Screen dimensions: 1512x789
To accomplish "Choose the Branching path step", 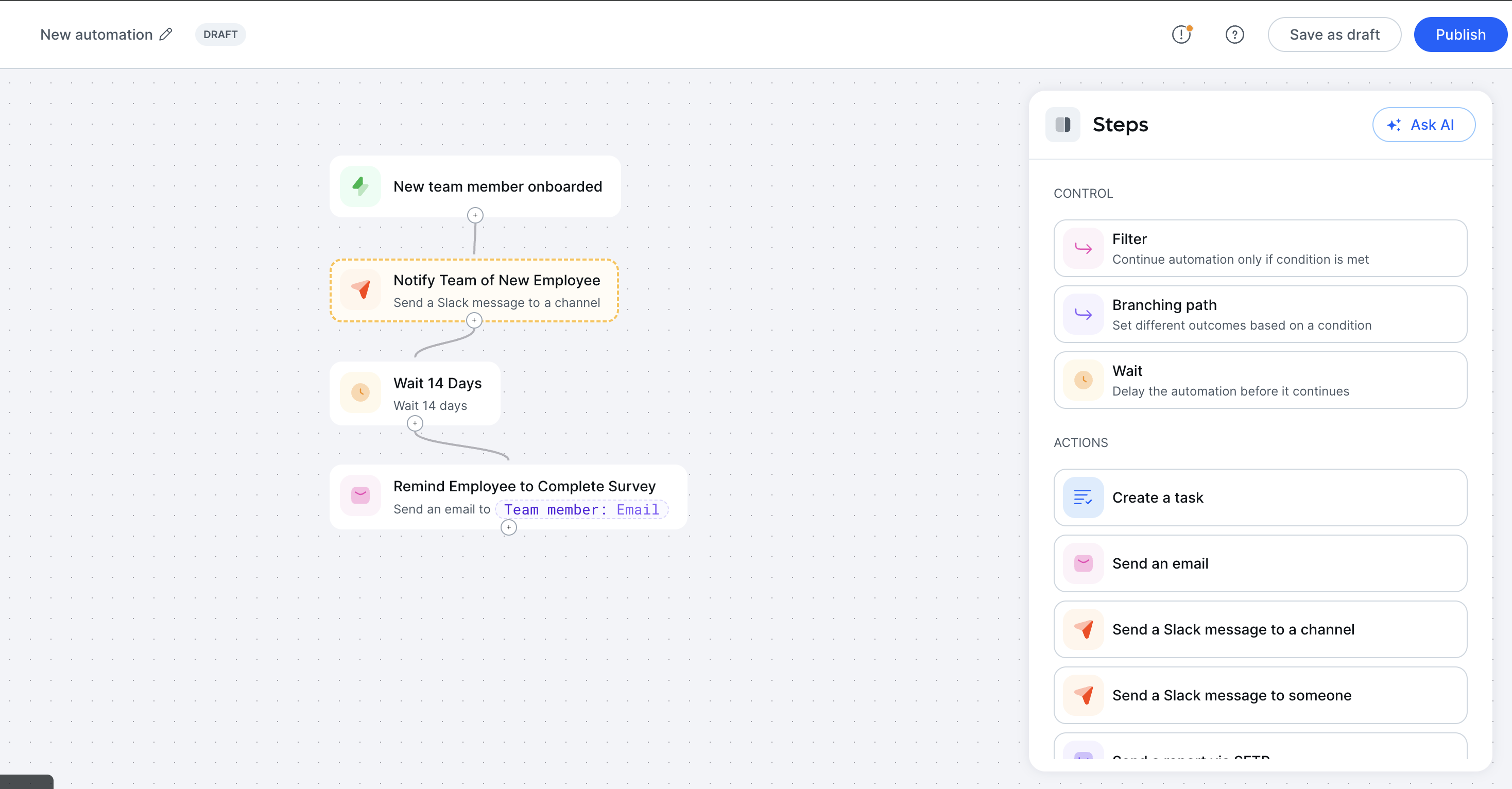I will 1260,314.
